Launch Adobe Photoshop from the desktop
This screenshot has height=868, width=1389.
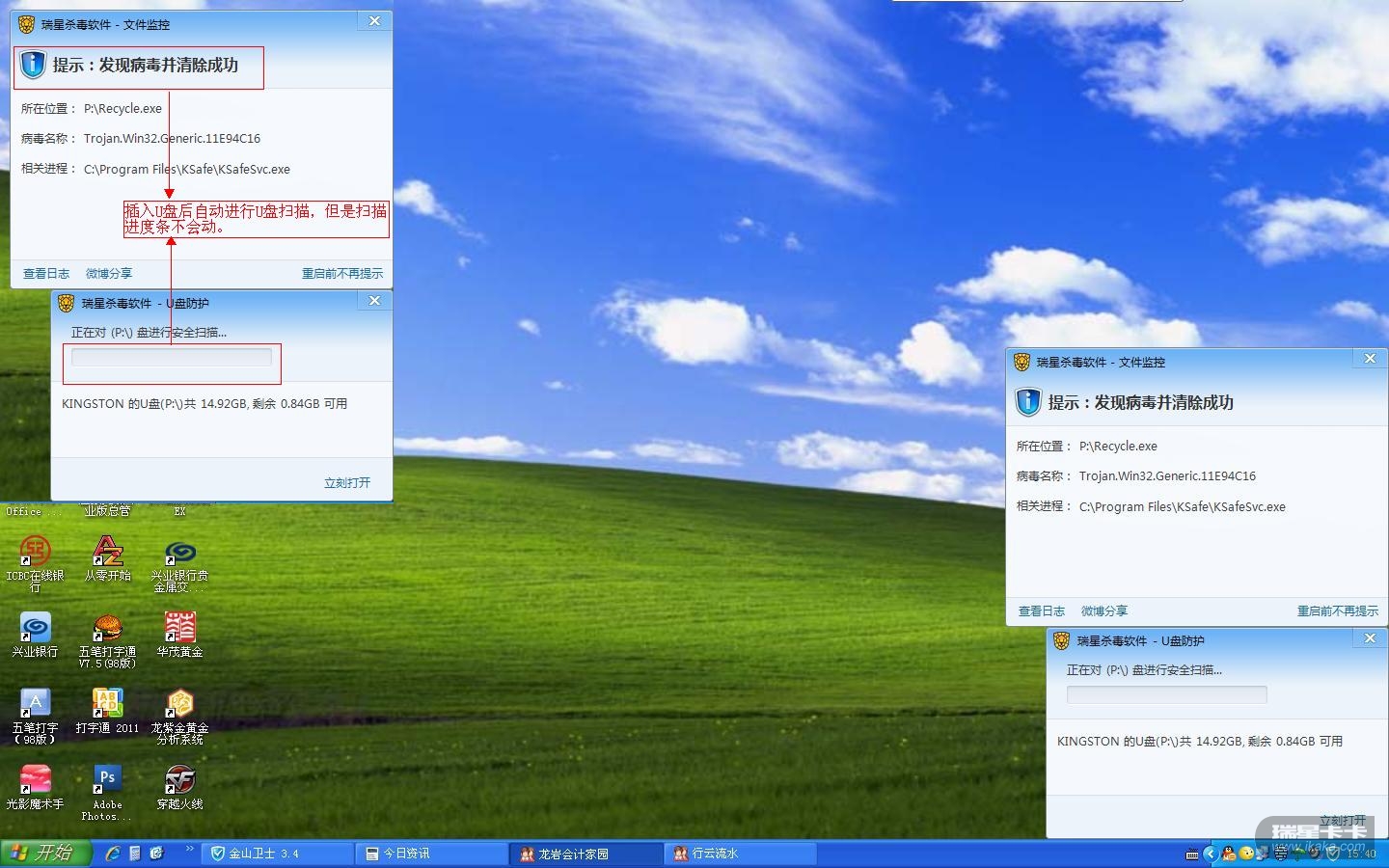click(x=107, y=793)
